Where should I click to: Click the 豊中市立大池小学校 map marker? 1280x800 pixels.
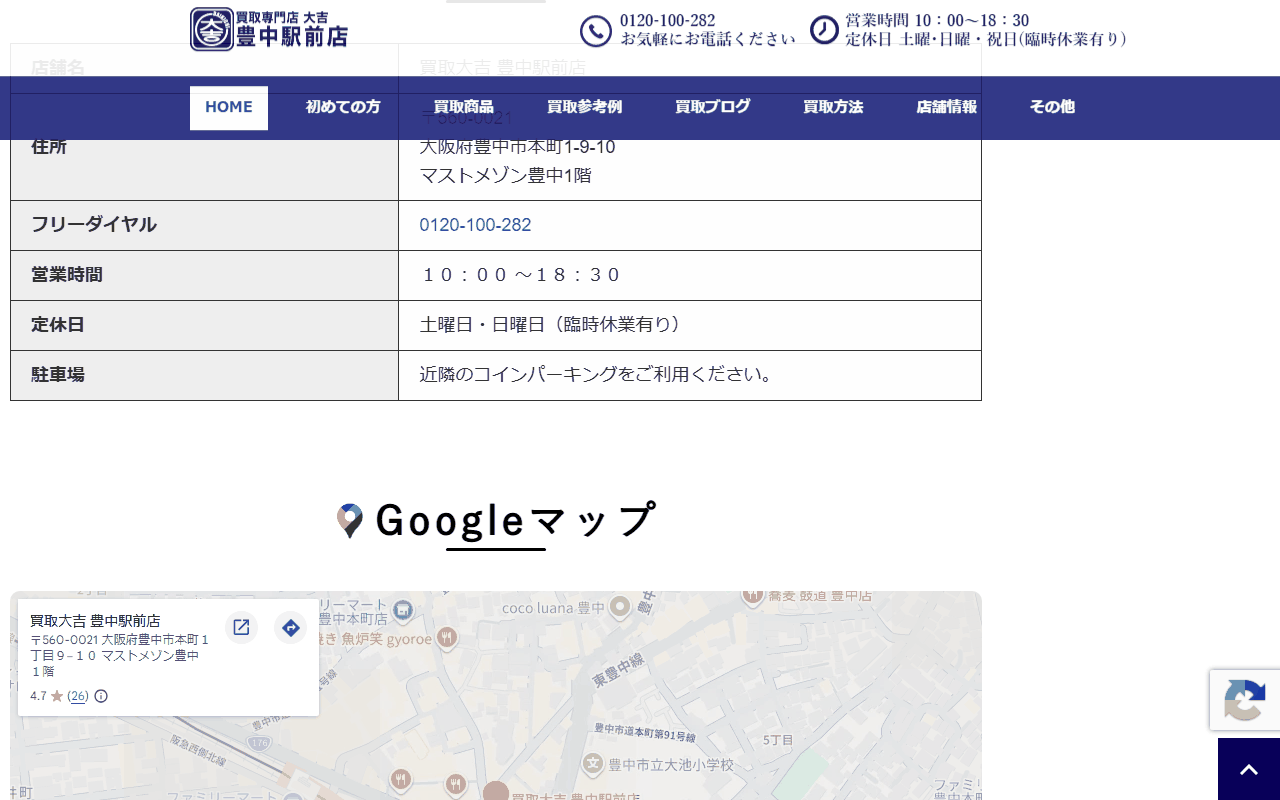(x=593, y=765)
